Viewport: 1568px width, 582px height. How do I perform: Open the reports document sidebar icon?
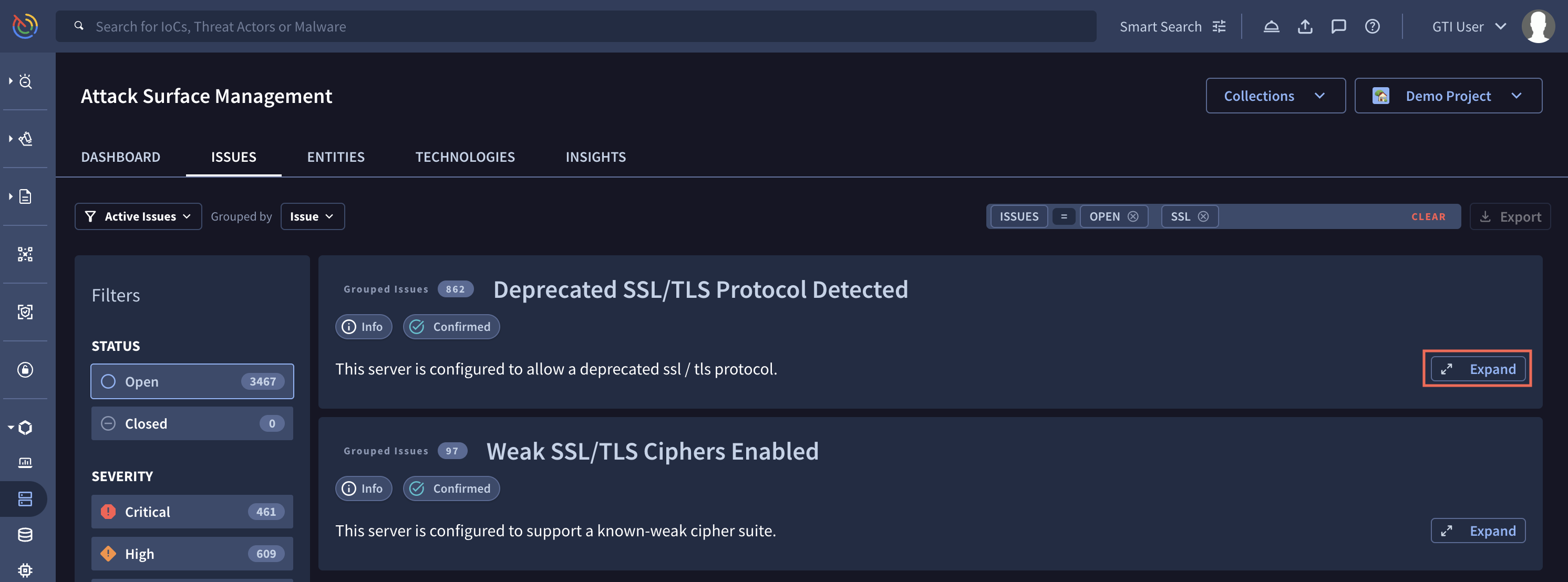click(x=26, y=196)
